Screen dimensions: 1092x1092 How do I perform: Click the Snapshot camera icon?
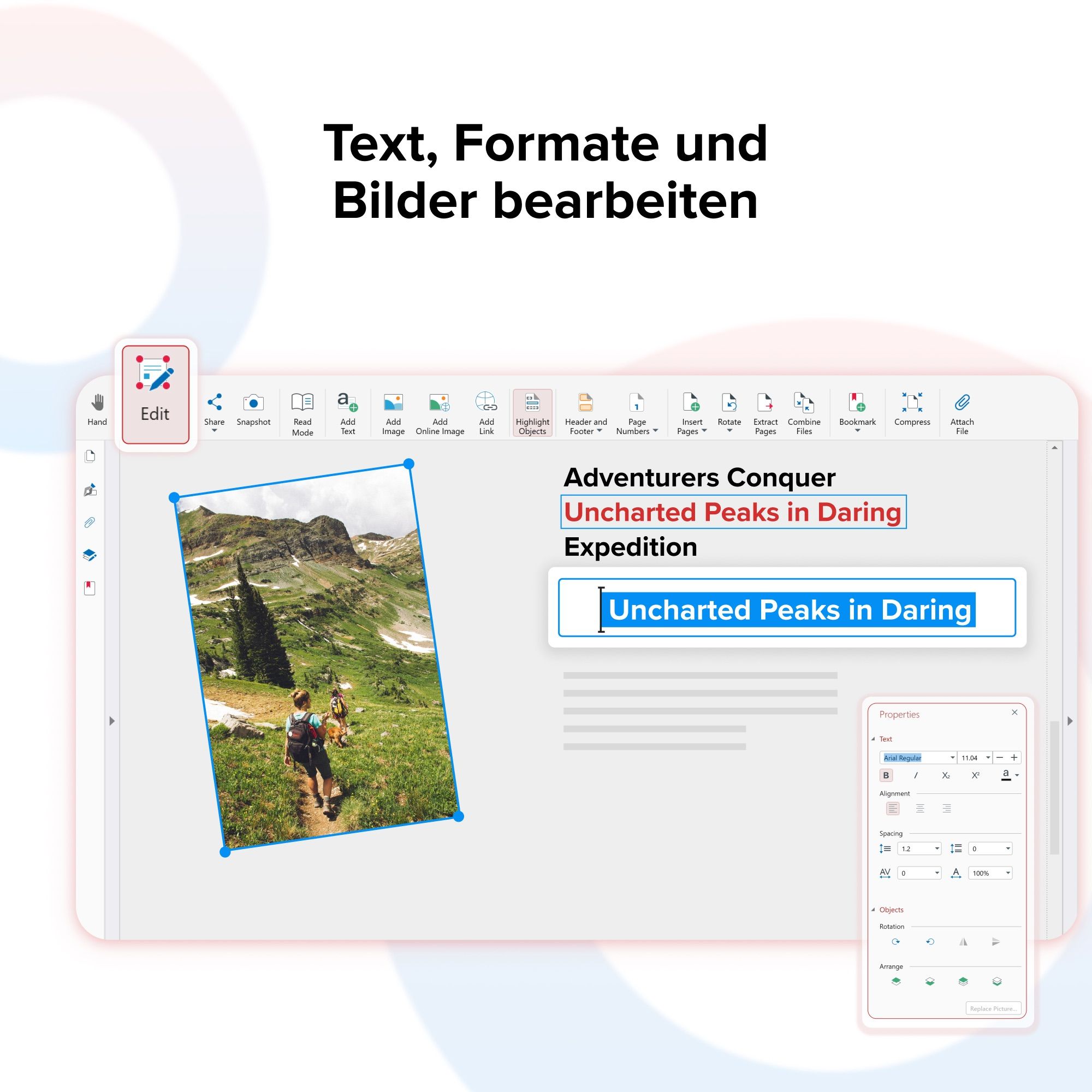coord(253,403)
